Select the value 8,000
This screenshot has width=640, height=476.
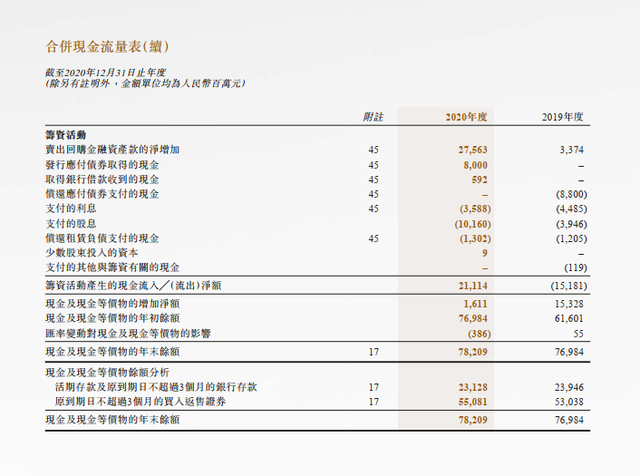pos(475,165)
